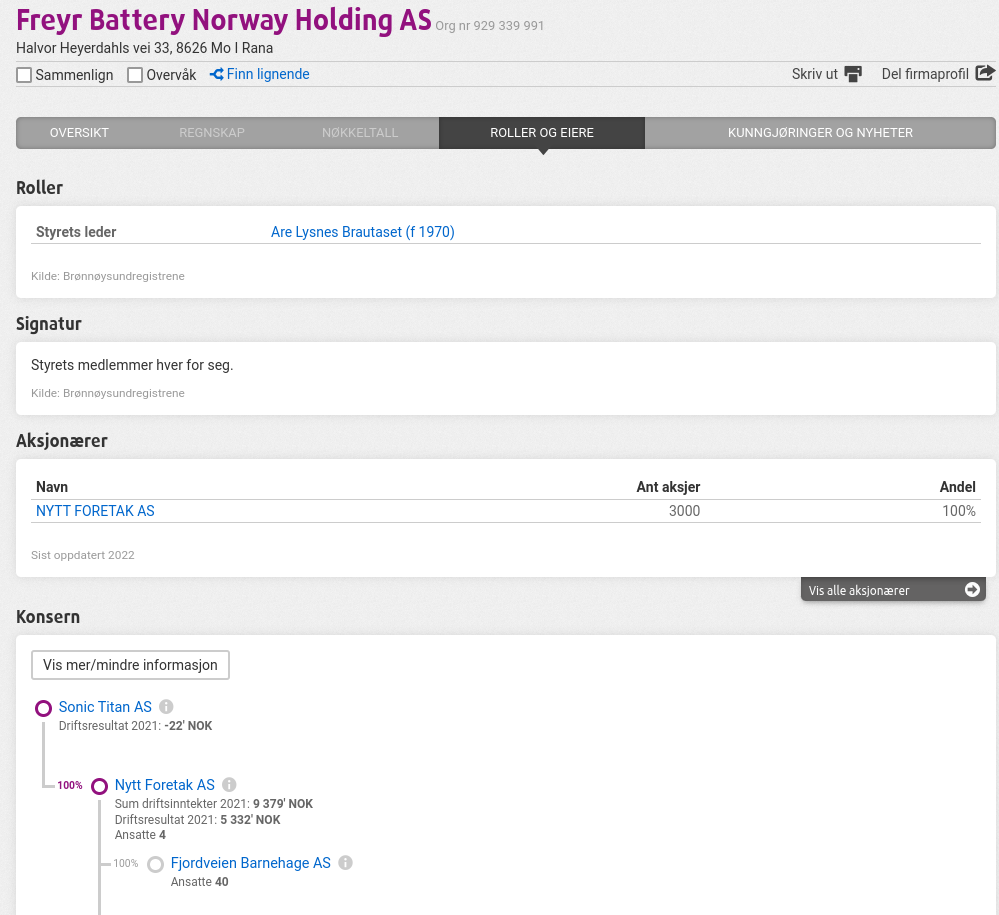Click the Ant aksjer column header

[668, 487]
